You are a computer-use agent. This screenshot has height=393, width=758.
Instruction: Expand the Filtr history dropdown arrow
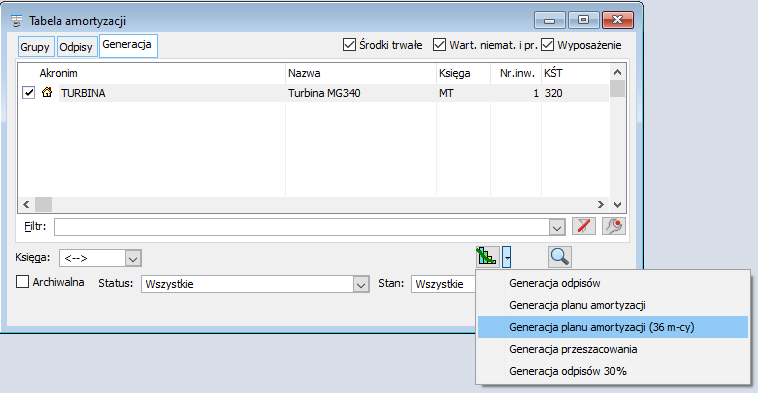[557, 227]
